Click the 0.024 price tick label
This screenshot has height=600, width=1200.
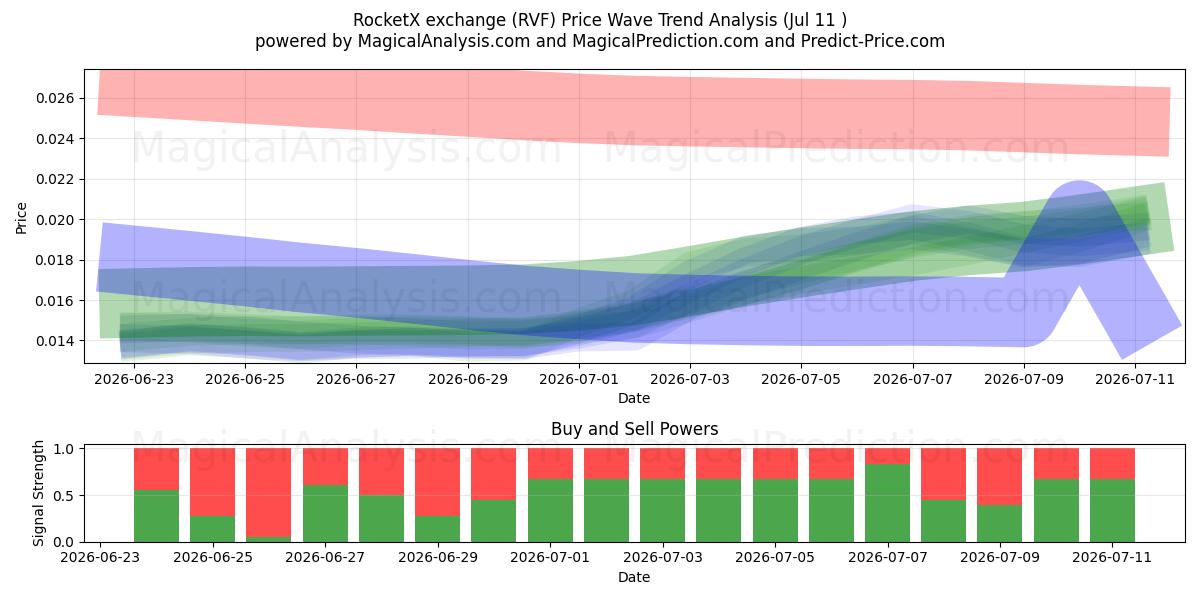click(56, 139)
